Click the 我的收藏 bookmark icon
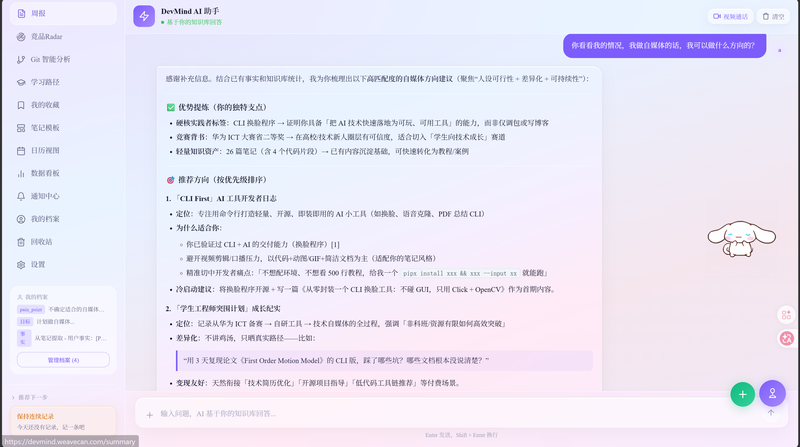This screenshot has width=800, height=447. click(x=21, y=105)
